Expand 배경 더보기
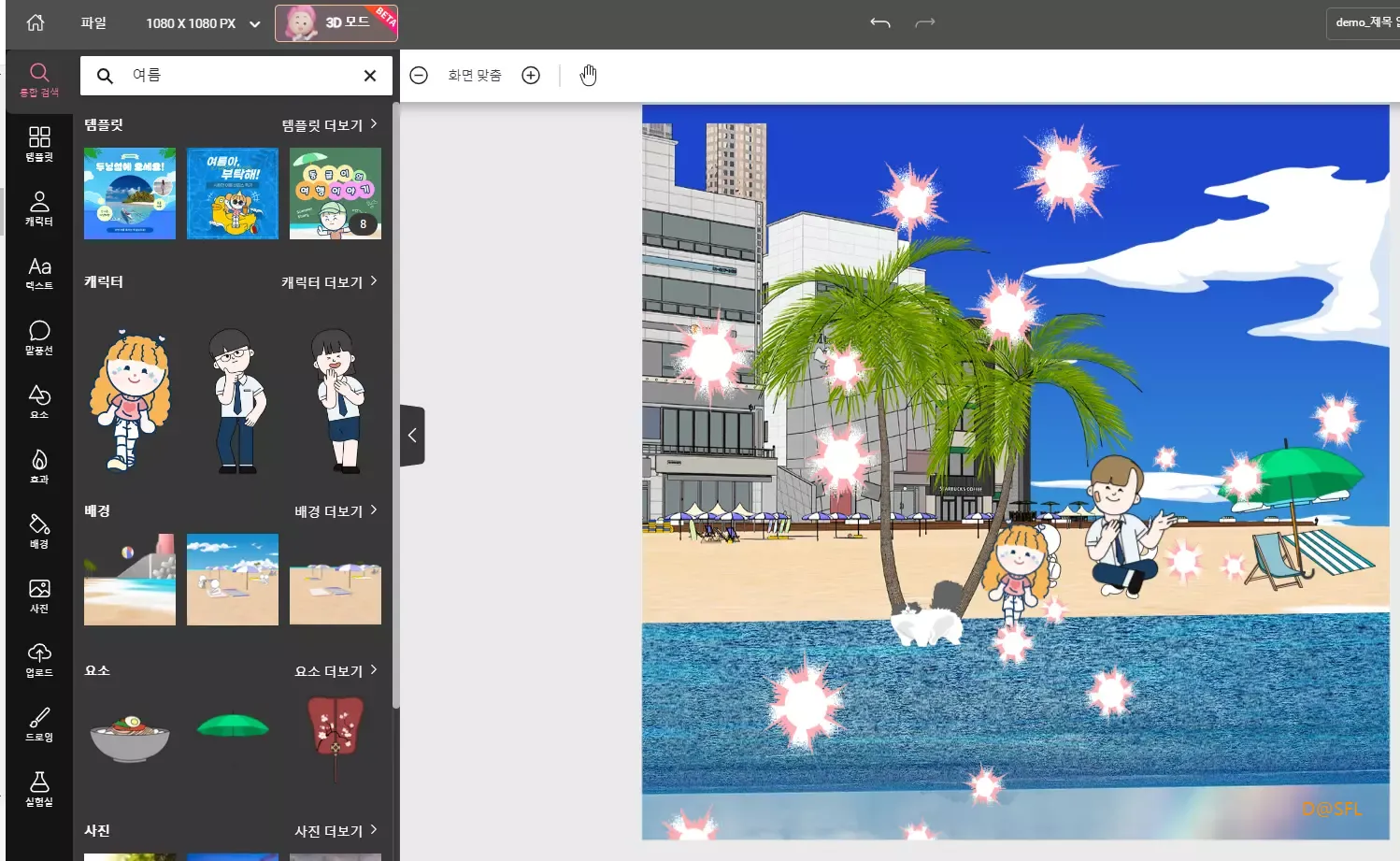Viewport: 1400px width, 861px height. 336,510
